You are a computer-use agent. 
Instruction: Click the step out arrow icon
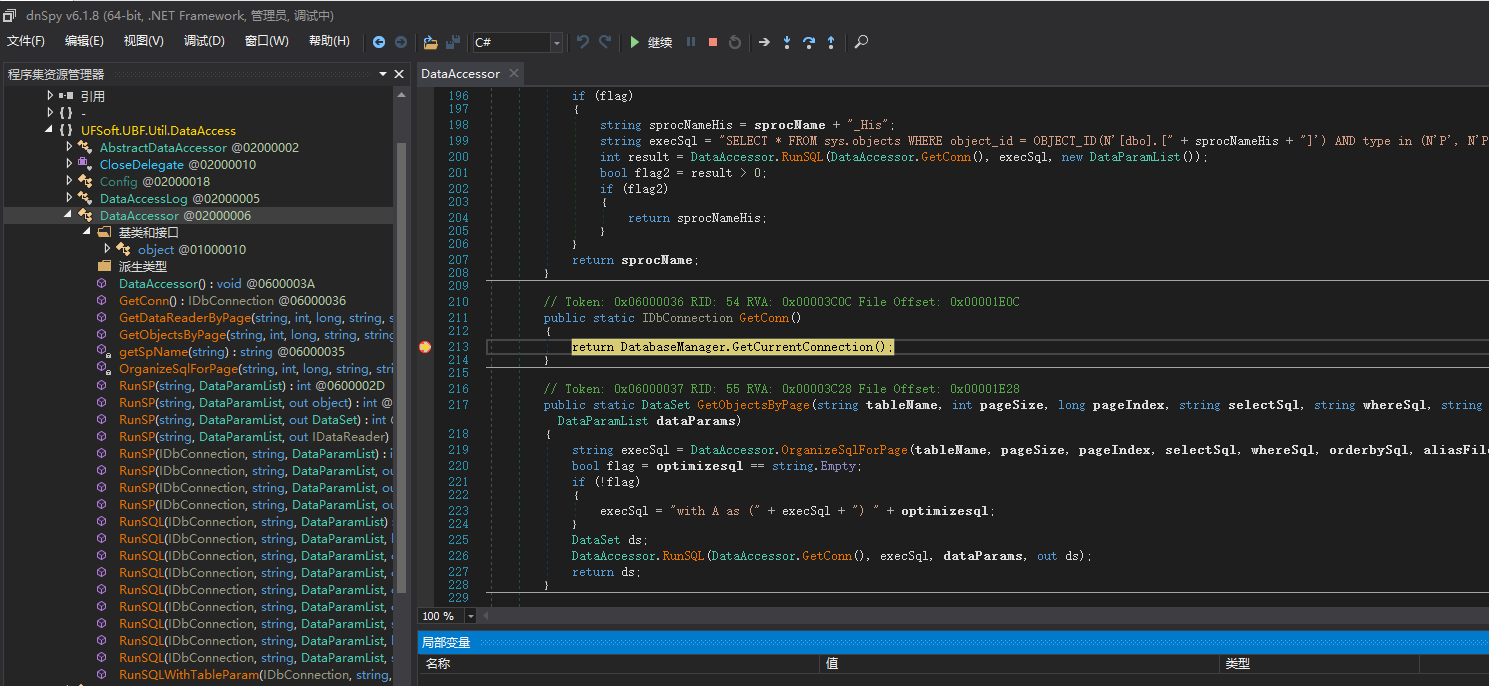pyautogui.click(x=830, y=42)
